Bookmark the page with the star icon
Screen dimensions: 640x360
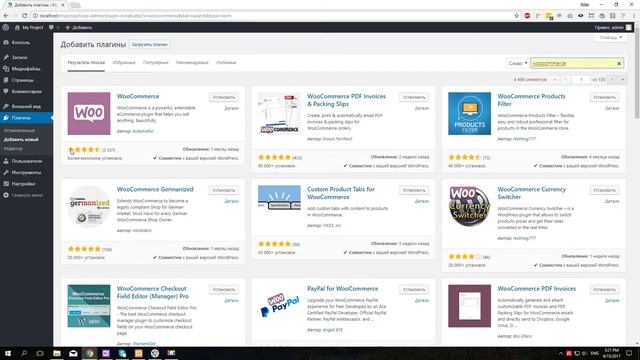(x=516, y=16)
